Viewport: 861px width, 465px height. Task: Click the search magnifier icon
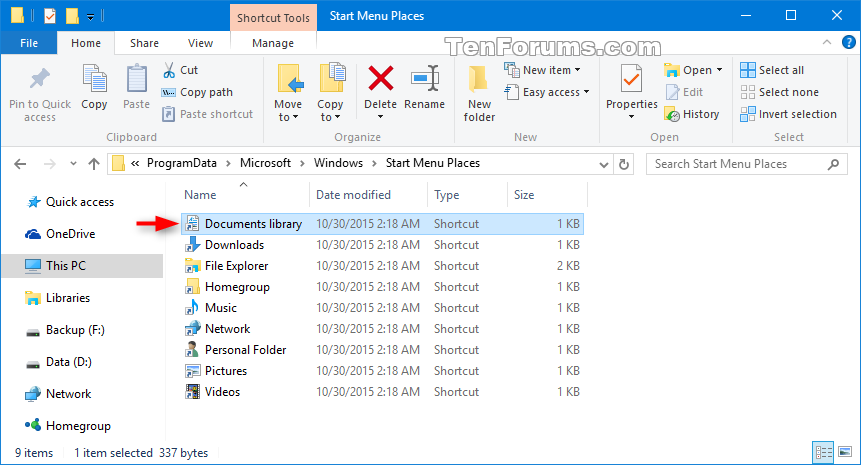834,164
